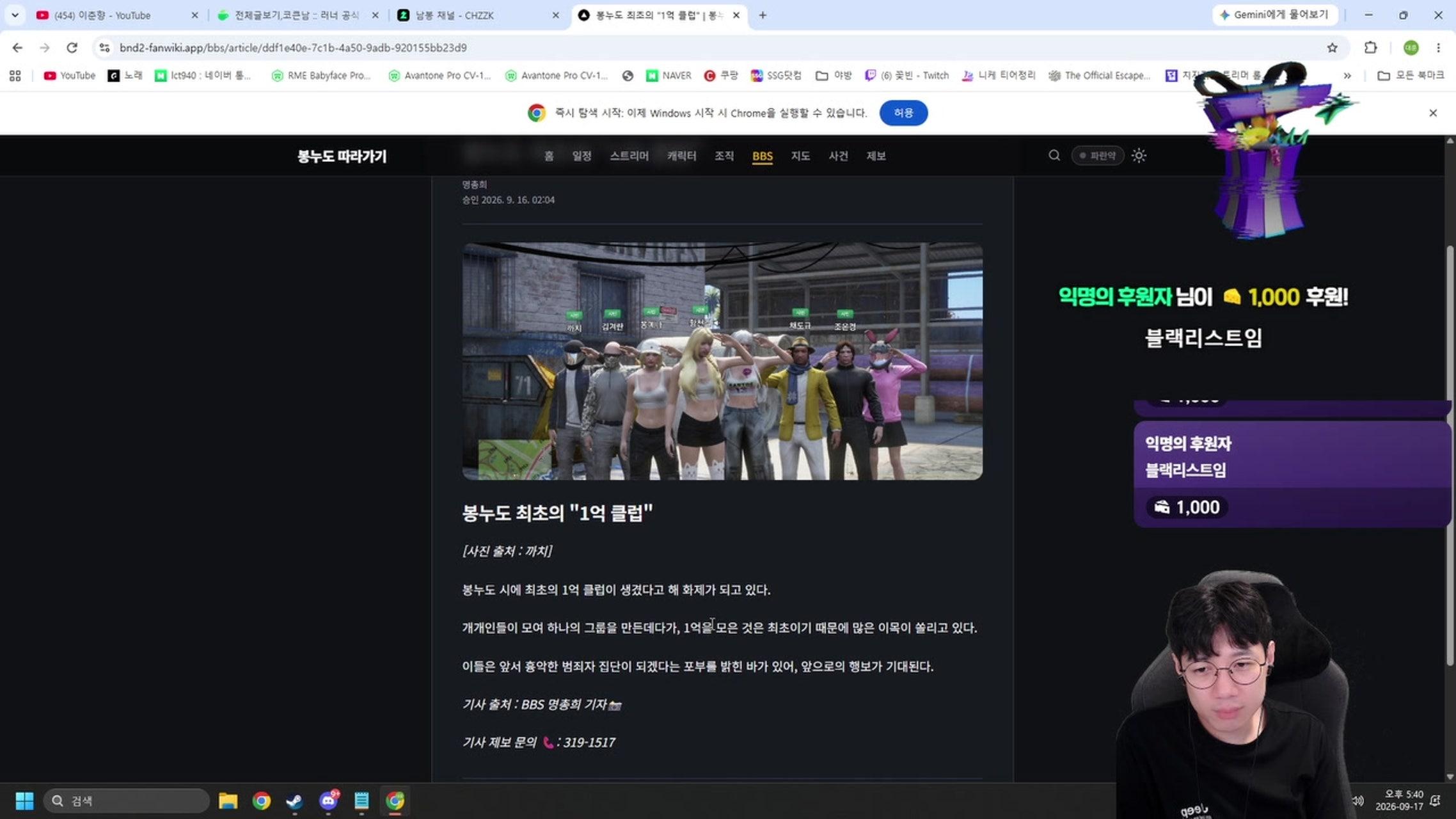Click the page vertical scrollbar
The width and height of the screenshot is (1456, 819).
click(1450, 454)
